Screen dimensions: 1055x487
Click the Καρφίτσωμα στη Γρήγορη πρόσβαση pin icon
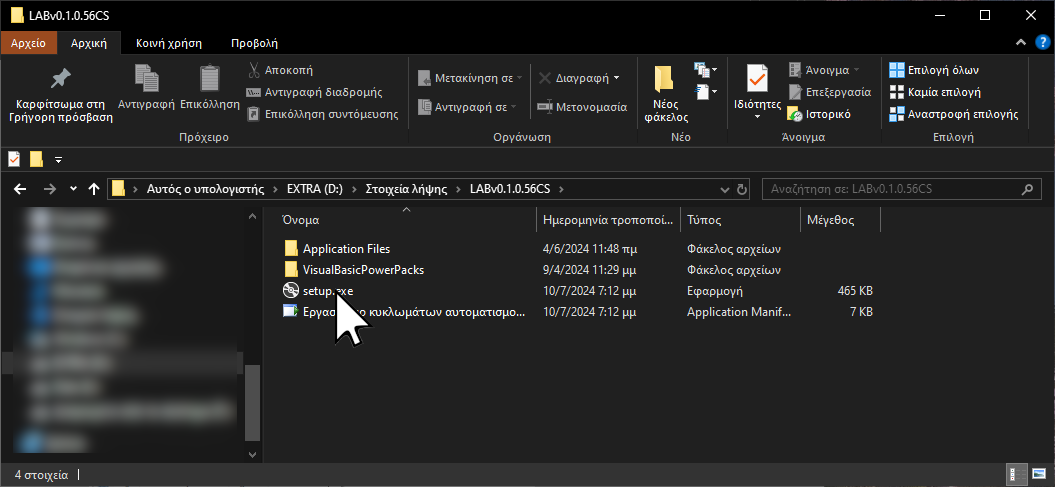[x=60, y=80]
